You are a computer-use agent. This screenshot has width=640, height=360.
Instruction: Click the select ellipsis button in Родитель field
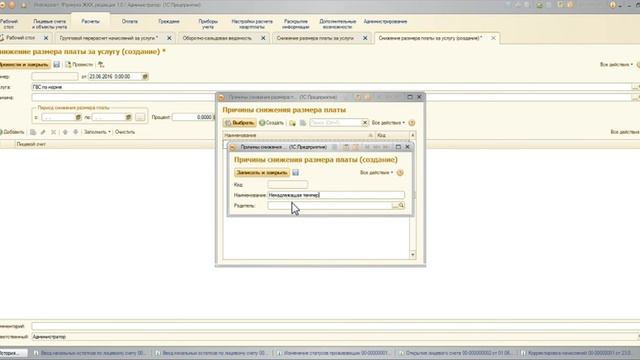pyautogui.click(x=395, y=206)
